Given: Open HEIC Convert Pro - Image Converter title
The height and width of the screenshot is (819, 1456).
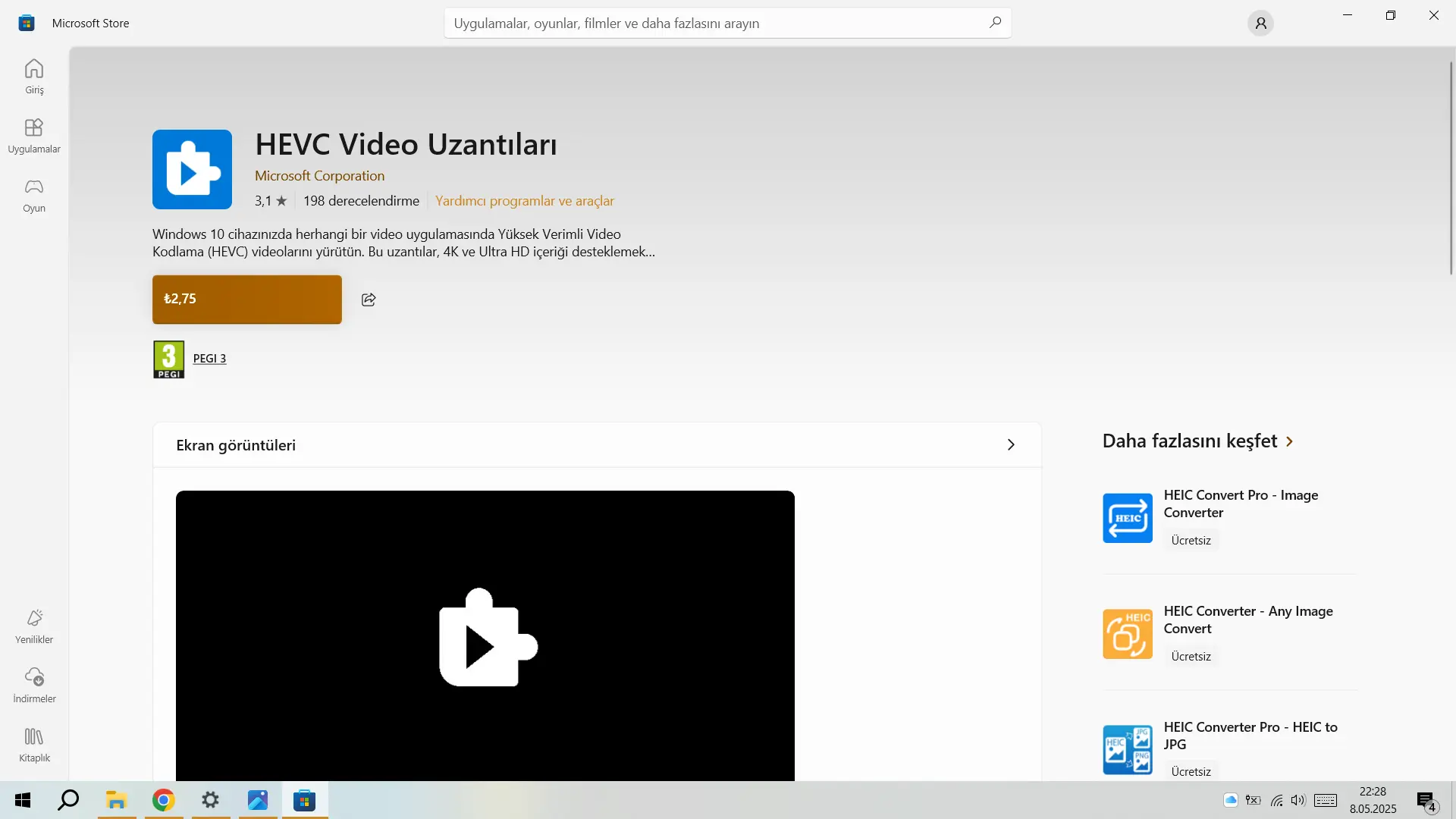Looking at the screenshot, I should click(1241, 504).
